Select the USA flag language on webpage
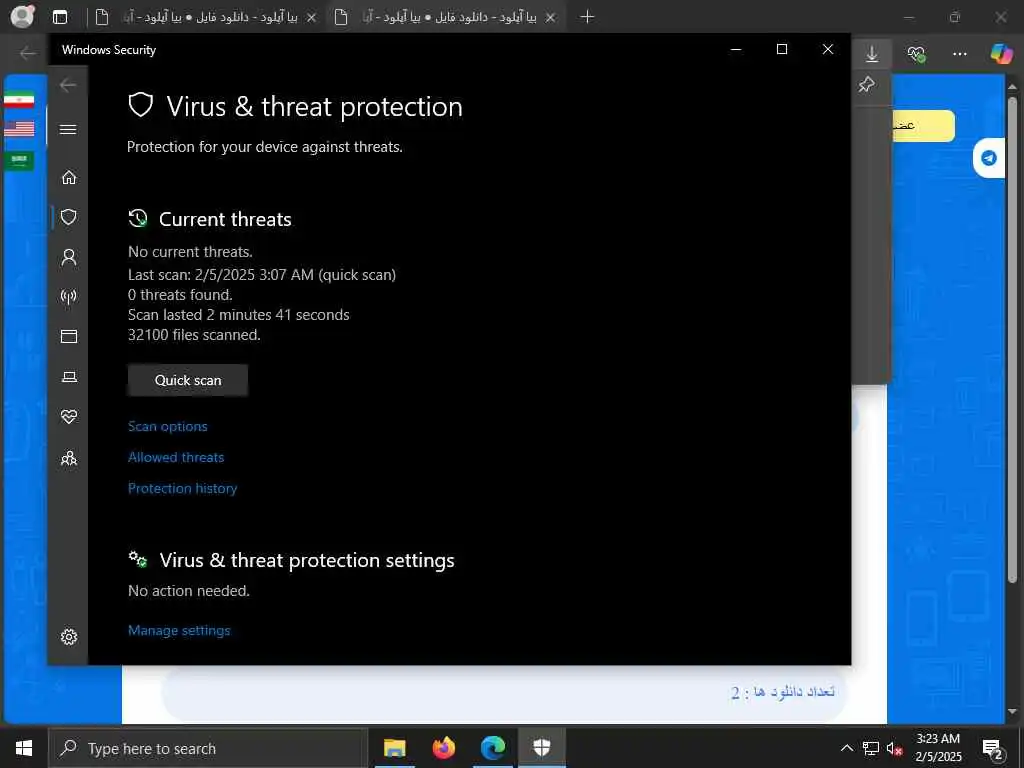Screen dimensions: 1024x768 (x=19, y=129)
